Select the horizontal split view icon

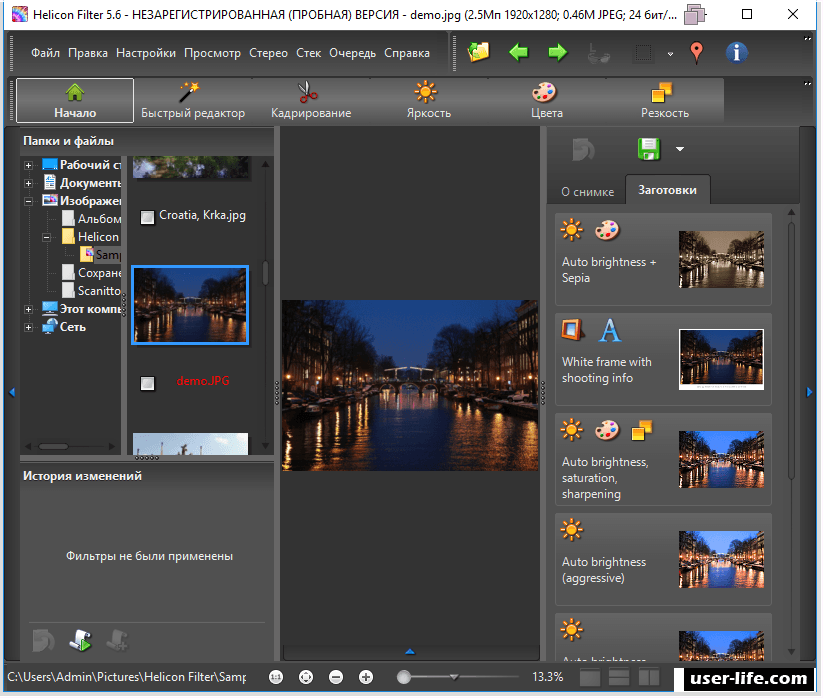[x=619, y=677]
